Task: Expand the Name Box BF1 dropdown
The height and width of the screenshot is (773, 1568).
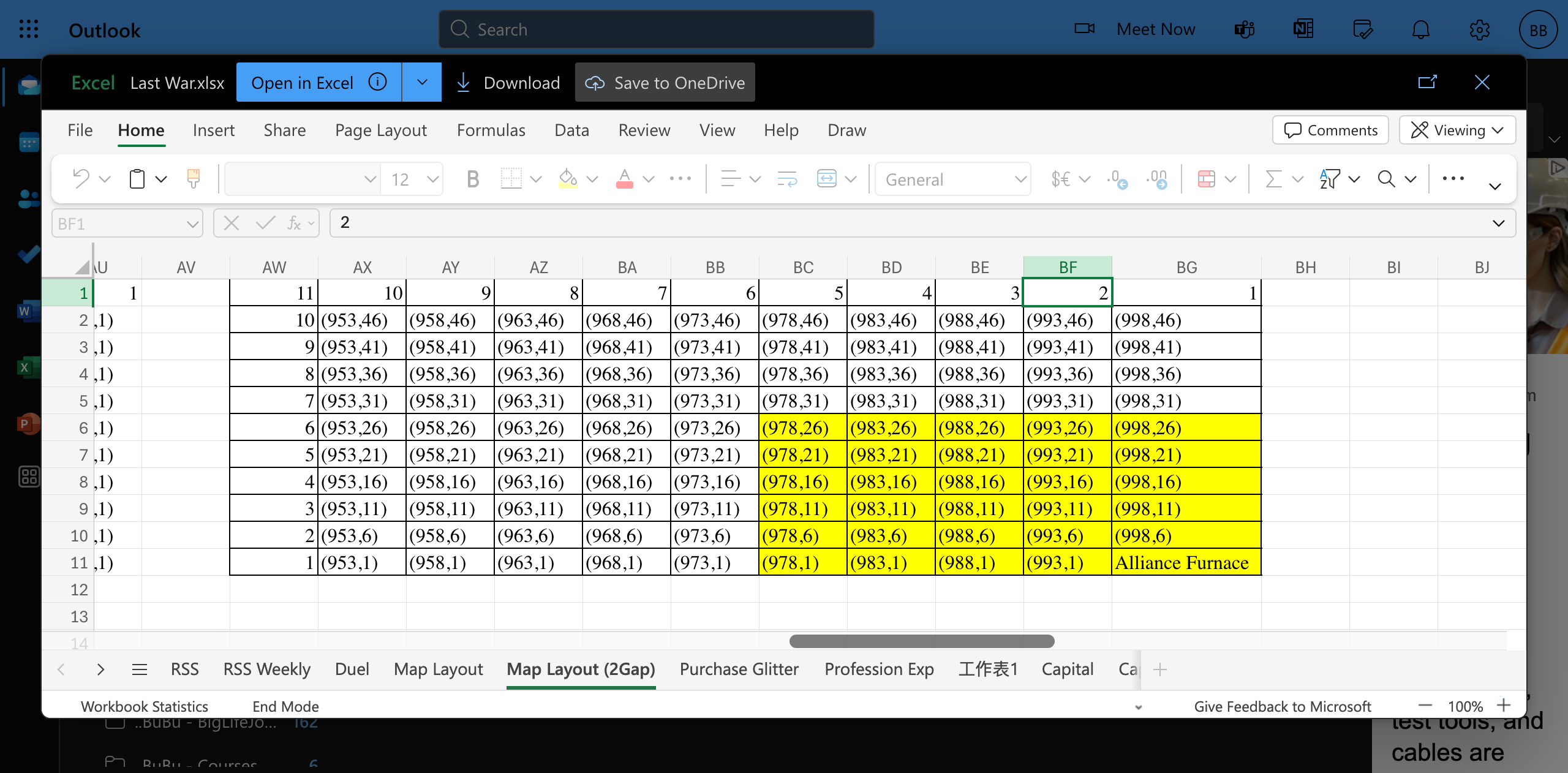Action: [192, 224]
